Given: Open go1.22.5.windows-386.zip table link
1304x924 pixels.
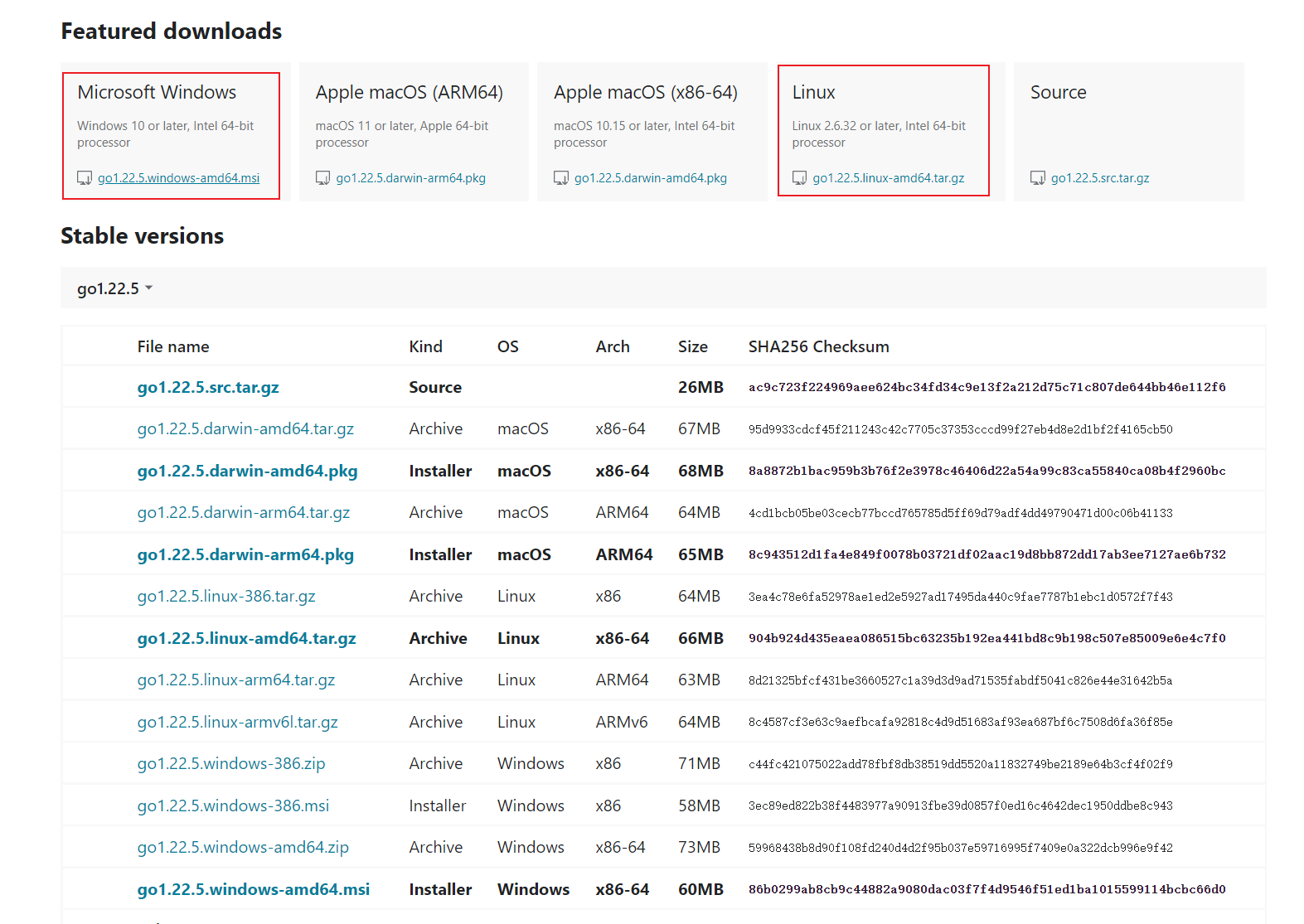Looking at the screenshot, I should point(231,763).
